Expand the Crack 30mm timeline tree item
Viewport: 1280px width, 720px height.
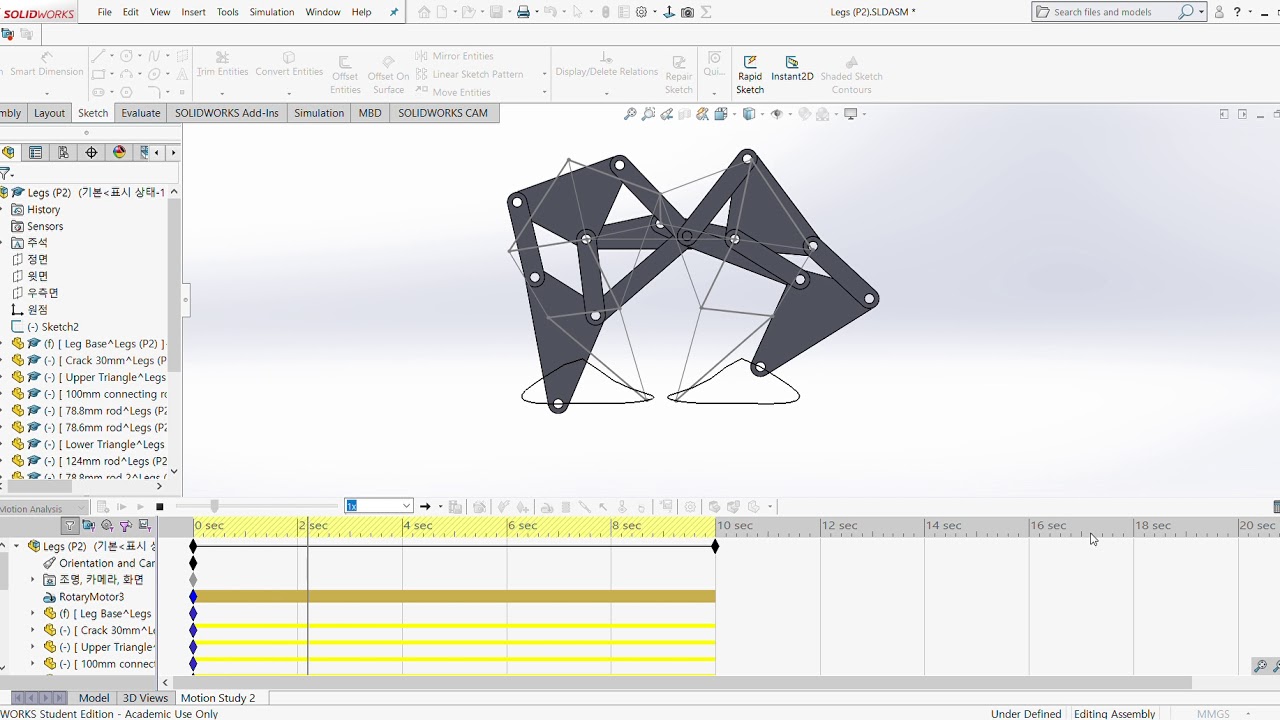(32, 630)
